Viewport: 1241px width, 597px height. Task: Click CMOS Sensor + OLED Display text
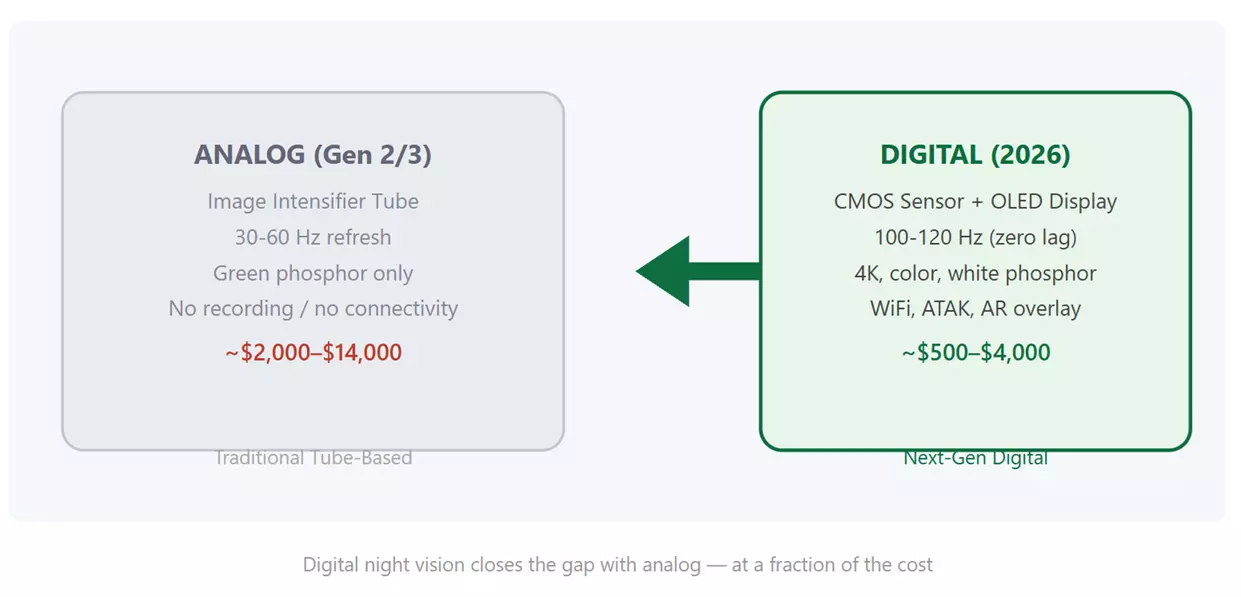point(975,201)
